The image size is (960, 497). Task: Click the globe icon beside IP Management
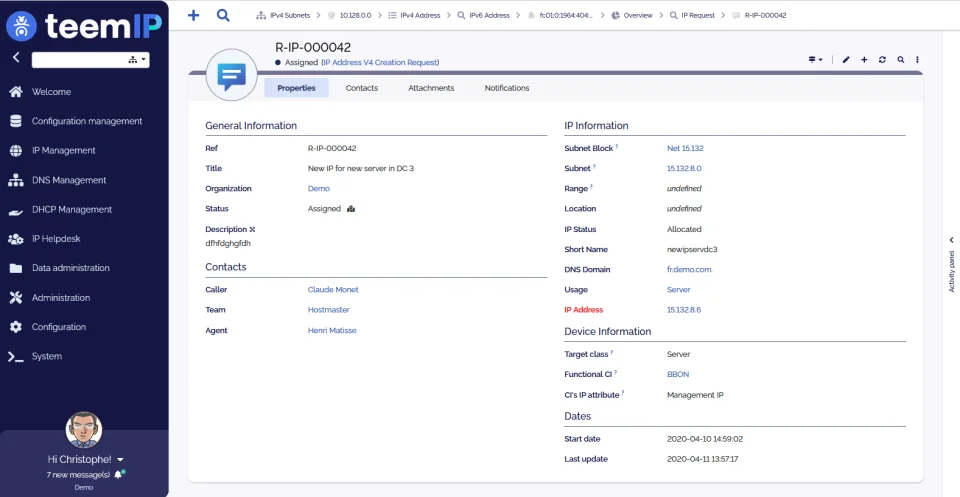[x=16, y=151]
